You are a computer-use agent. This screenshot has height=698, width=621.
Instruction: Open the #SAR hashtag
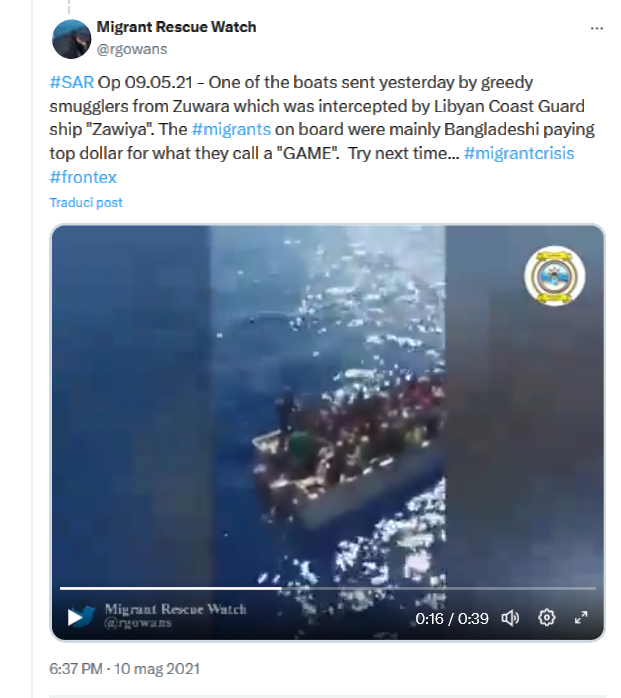pos(72,82)
